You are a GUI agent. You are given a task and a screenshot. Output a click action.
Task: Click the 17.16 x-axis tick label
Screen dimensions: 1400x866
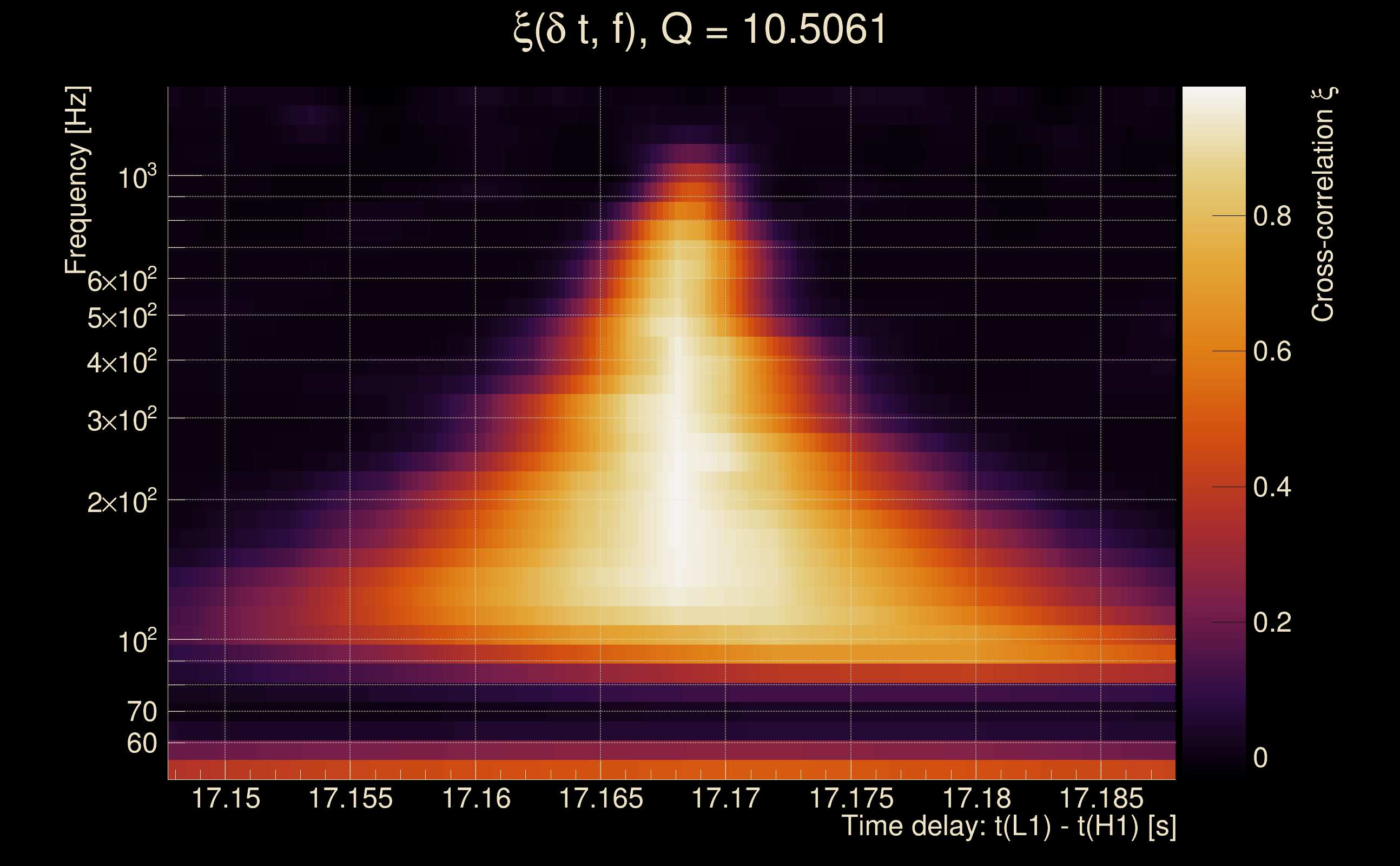pyautogui.click(x=476, y=798)
